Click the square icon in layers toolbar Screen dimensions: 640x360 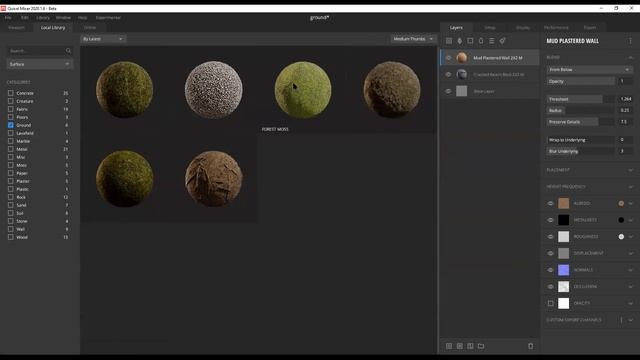pos(470,41)
